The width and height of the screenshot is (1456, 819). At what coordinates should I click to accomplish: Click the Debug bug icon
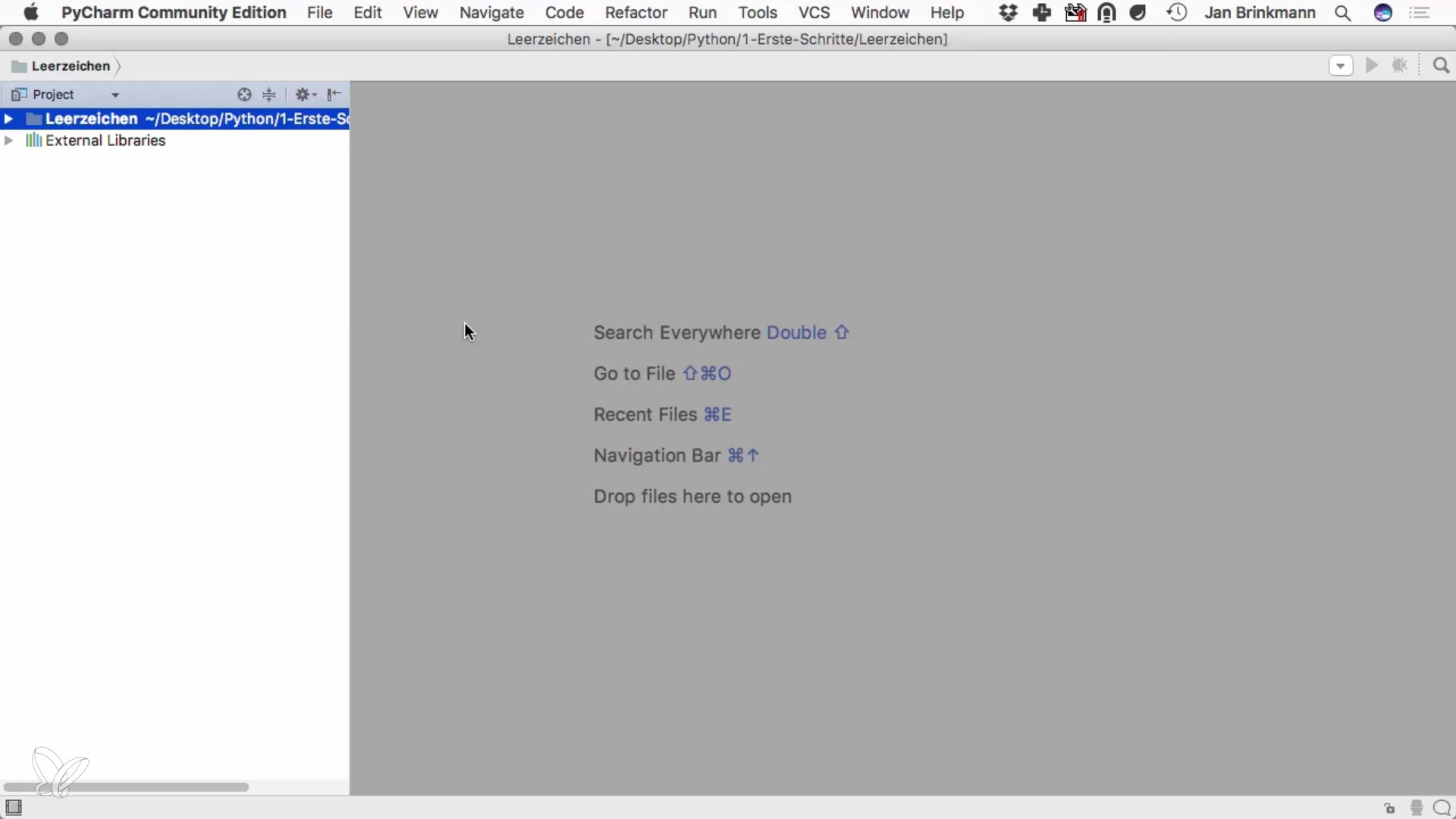coord(1400,66)
